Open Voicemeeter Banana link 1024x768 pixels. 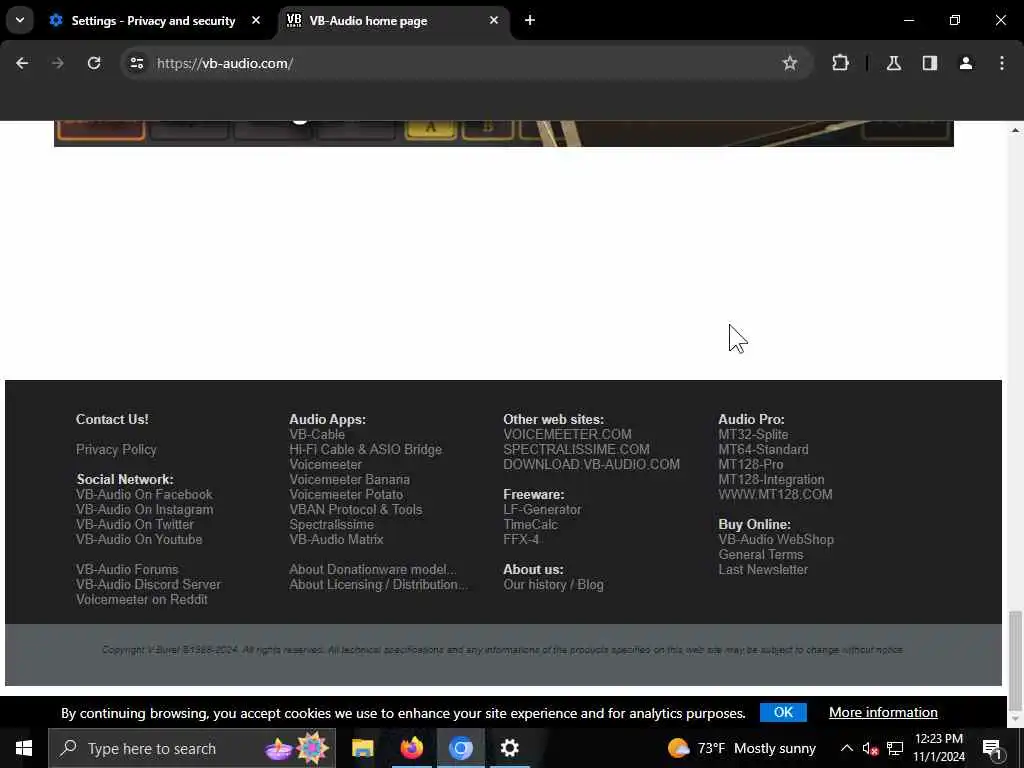click(349, 479)
